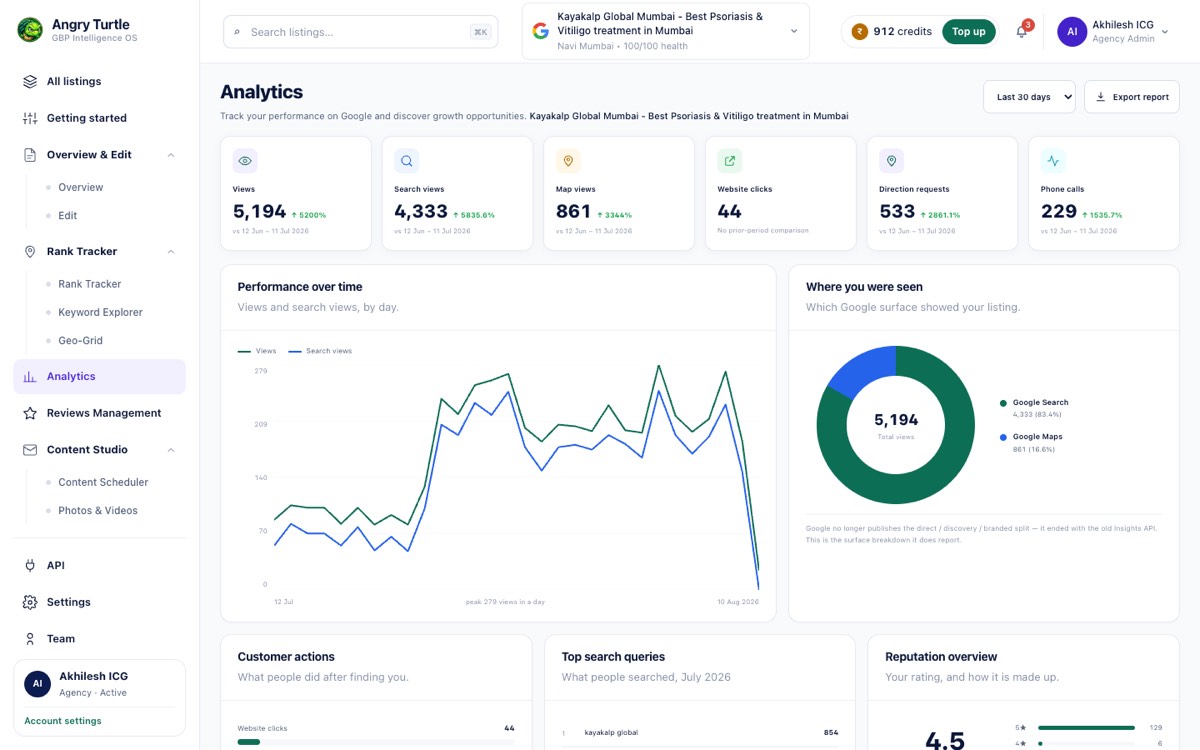
Task: Click the Views eye icon
Action: [x=245, y=161]
